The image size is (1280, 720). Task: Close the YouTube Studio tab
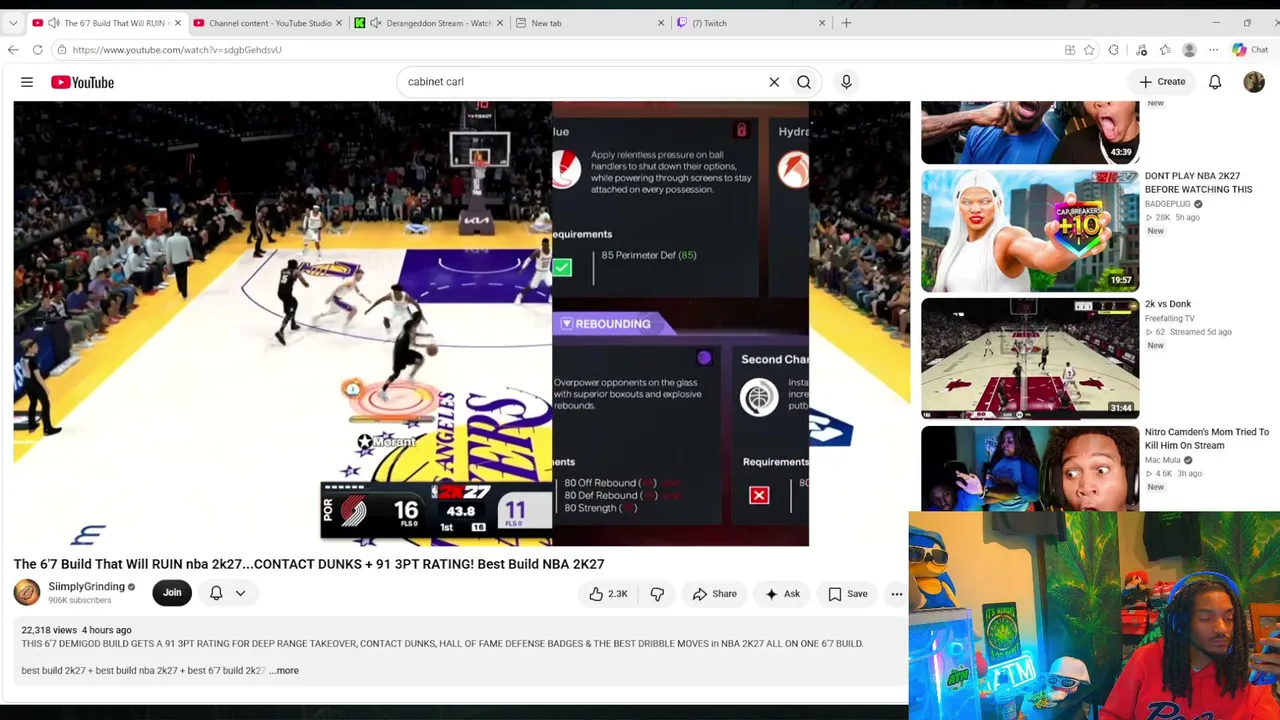point(339,23)
